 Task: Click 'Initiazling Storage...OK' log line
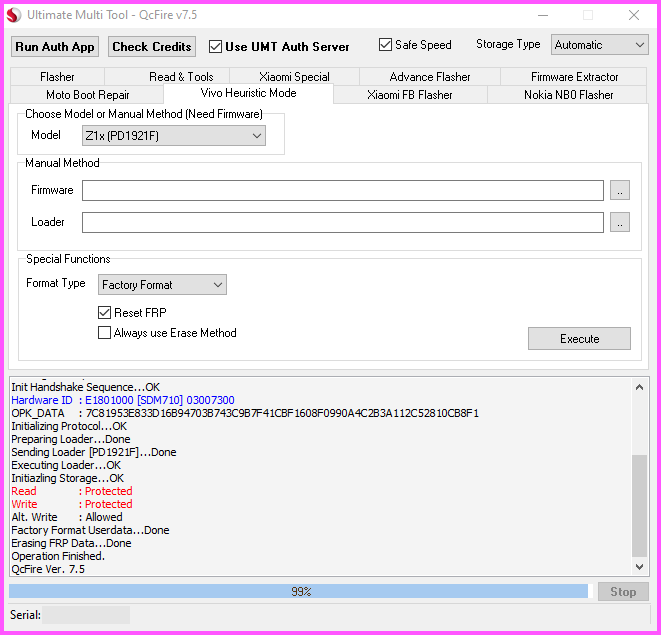(x=67, y=479)
